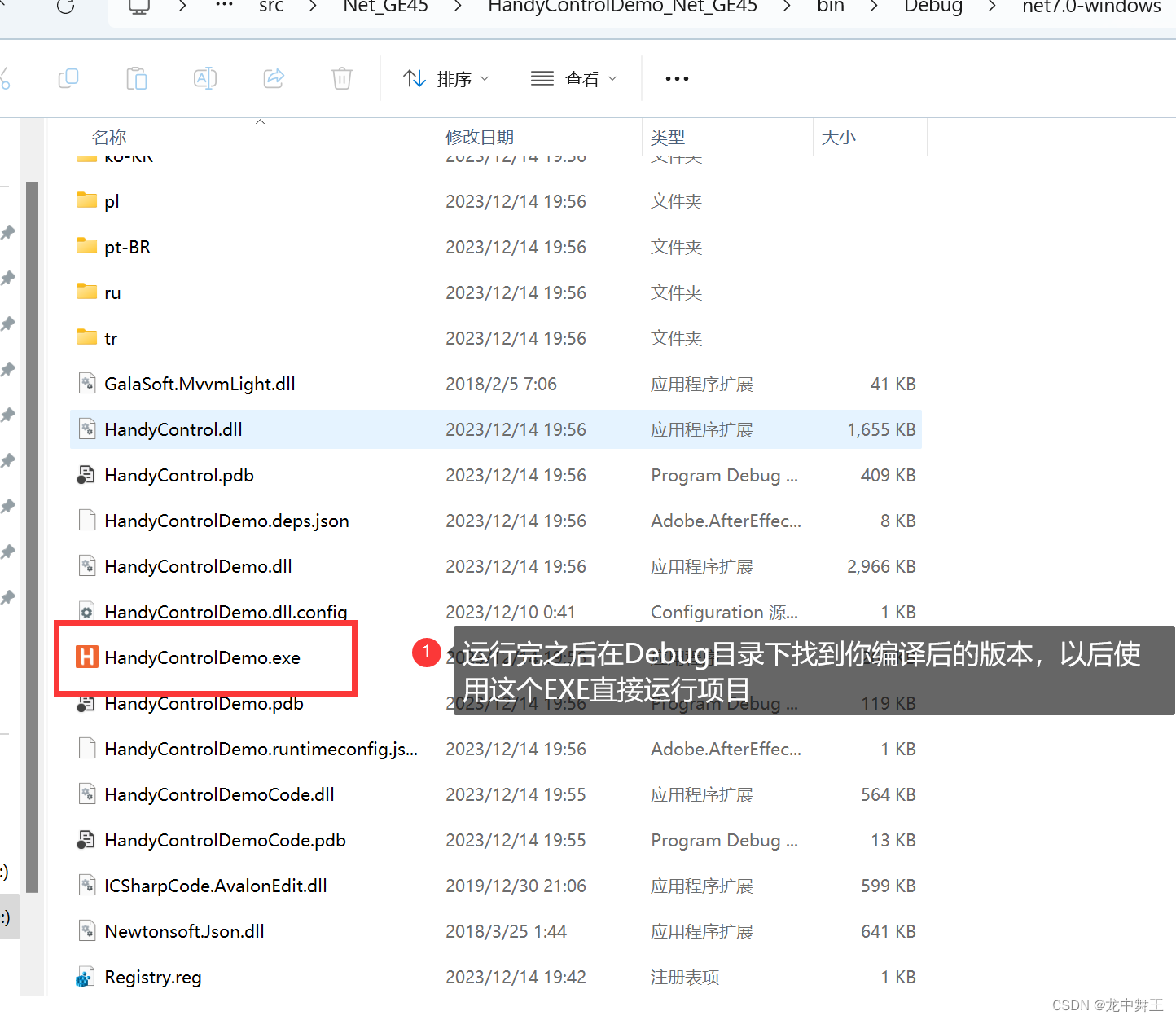The width and height of the screenshot is (1176, 1020).
Task: Click the Paste clipboard icon
Action: pos(137,78)
